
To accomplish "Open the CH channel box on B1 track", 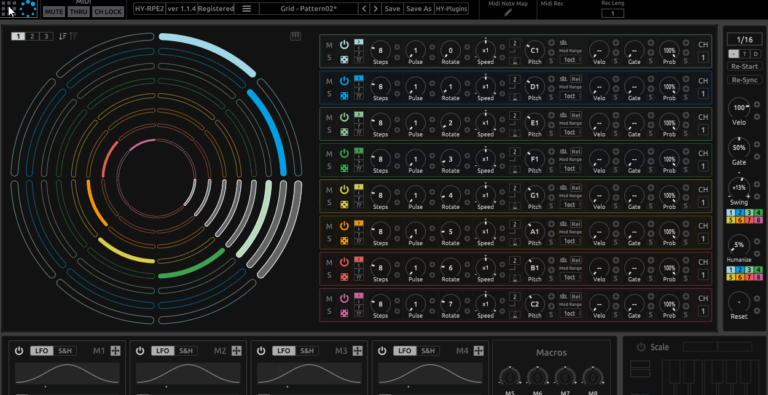I will (703, 275).
